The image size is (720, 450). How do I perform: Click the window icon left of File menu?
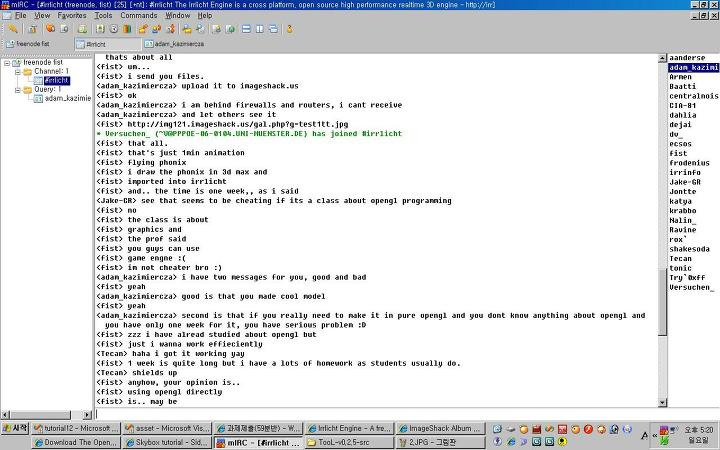(6, 16)
